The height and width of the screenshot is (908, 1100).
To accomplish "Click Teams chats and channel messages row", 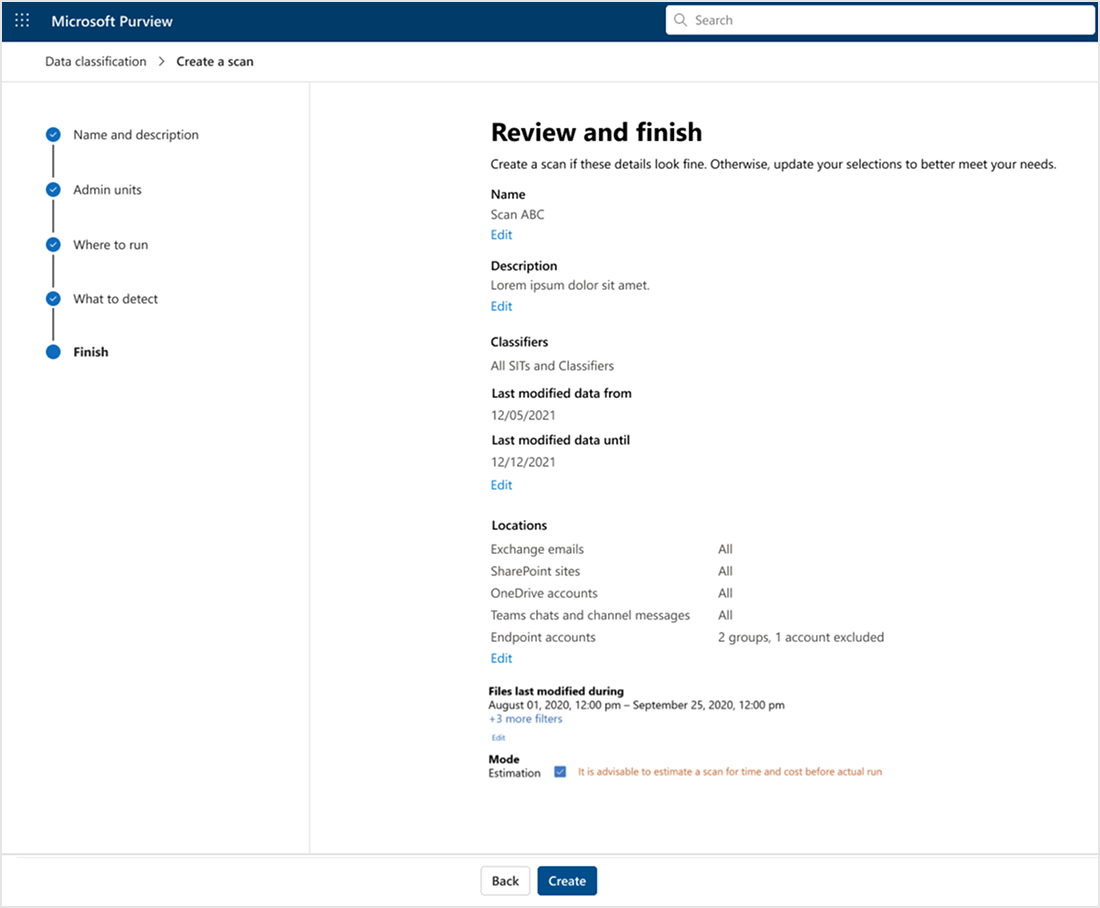I will [612, 615].
